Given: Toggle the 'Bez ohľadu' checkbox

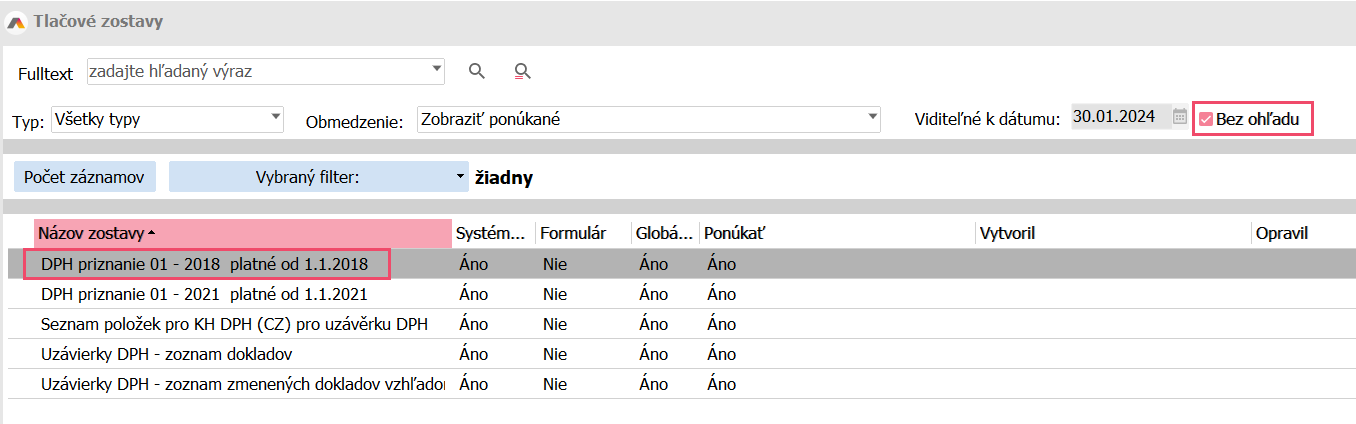Looking at the screenshot, I should 1206,119.
